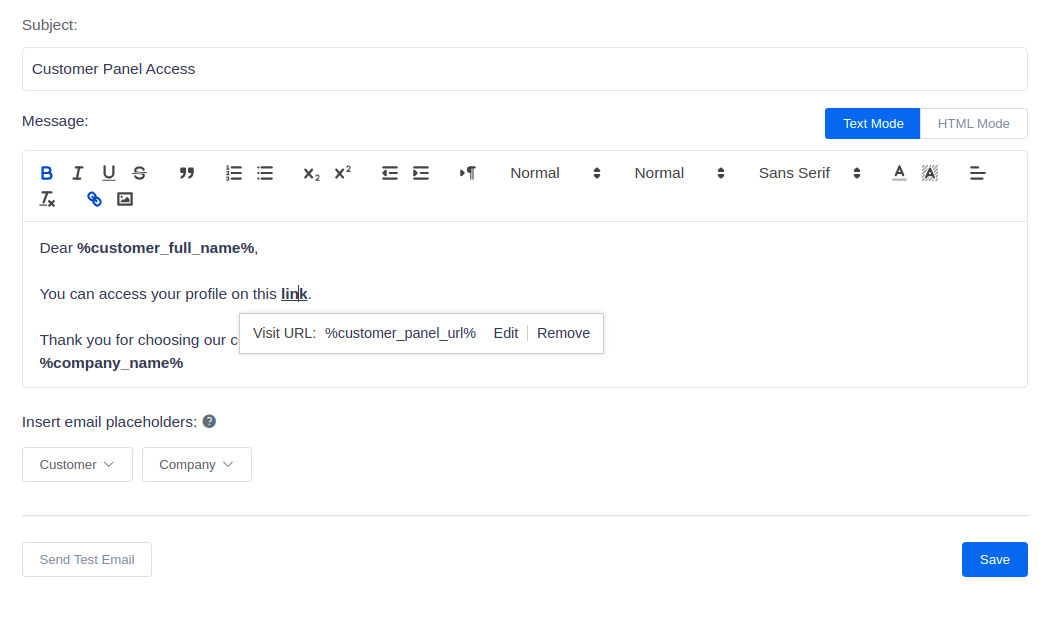
Task: Apply subscript formatting
Action: click(x=311, y=173)
